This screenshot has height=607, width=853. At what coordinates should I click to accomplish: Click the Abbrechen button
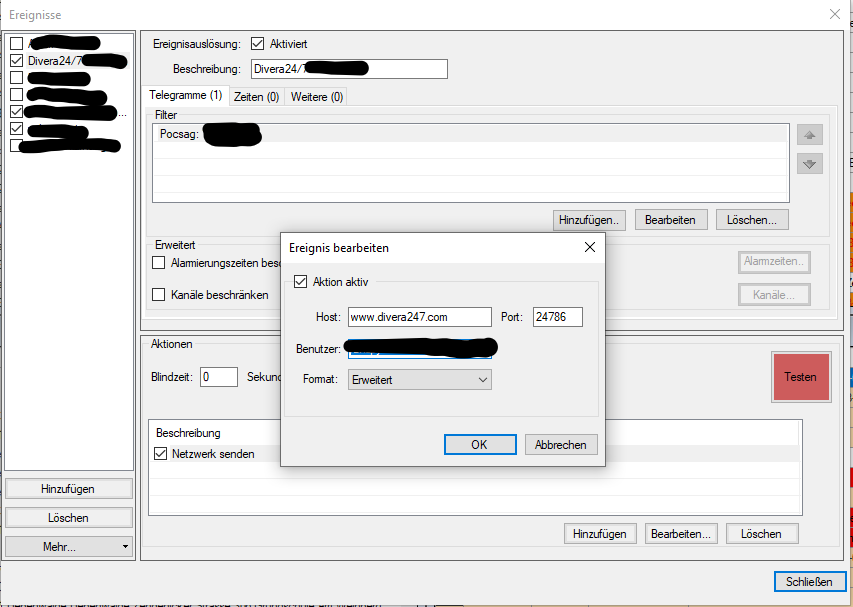[x=561, y=444]
